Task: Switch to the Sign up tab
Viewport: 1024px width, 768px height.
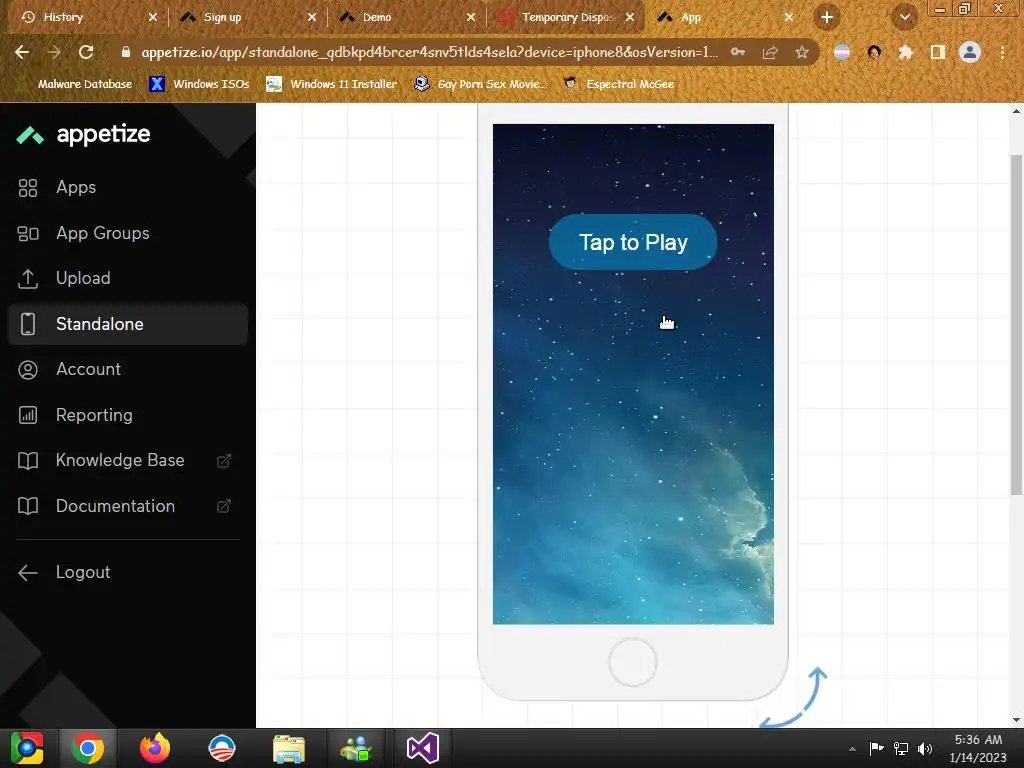Action: pyautogui.click(x=248, y=18)
